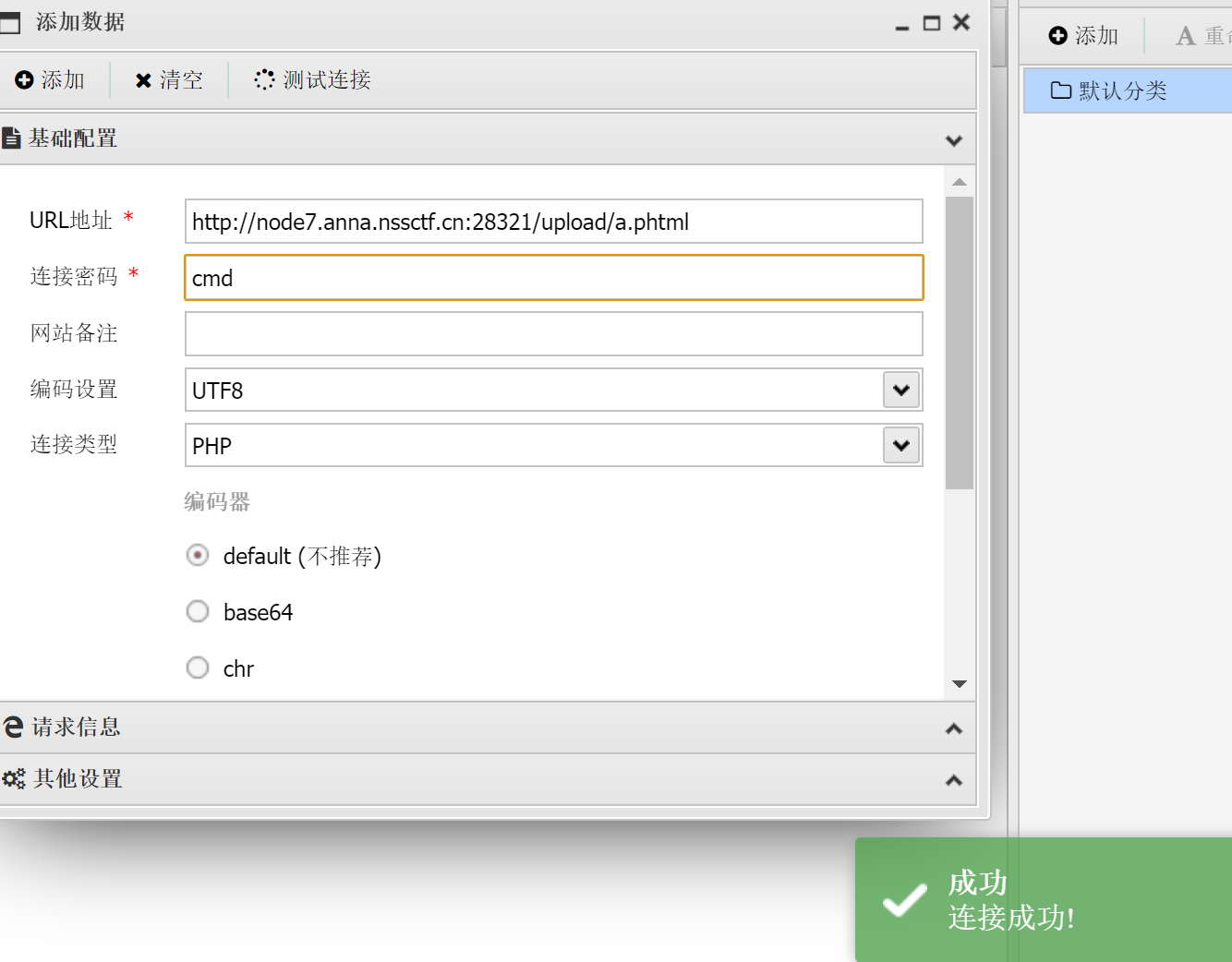Click the checkmark icon in the success notification
This screenshot has width=1232, height=962.
tap(904, 900)
